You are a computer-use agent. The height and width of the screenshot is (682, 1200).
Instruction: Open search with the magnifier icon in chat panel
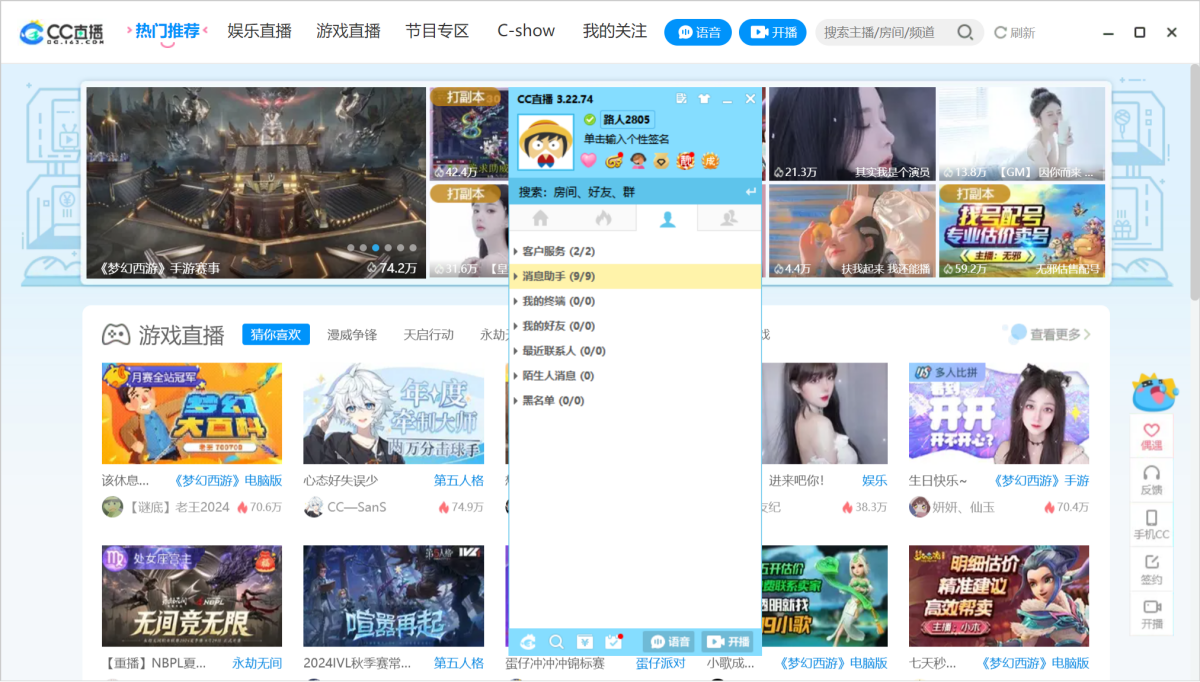pyautogui.click(x=555, y=641)
